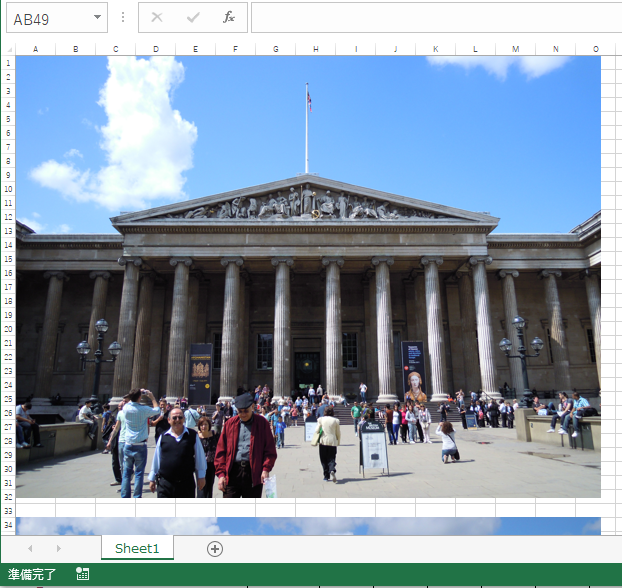Select column header O
The height and width of the screenshot is (588, 622).
pos(595,49)
